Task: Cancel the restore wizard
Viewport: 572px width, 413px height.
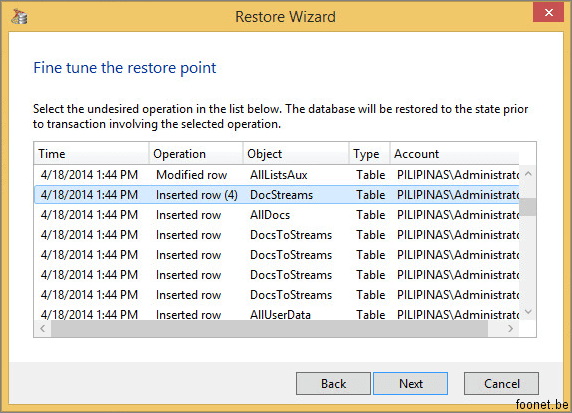Action: (x=501, y=383)
